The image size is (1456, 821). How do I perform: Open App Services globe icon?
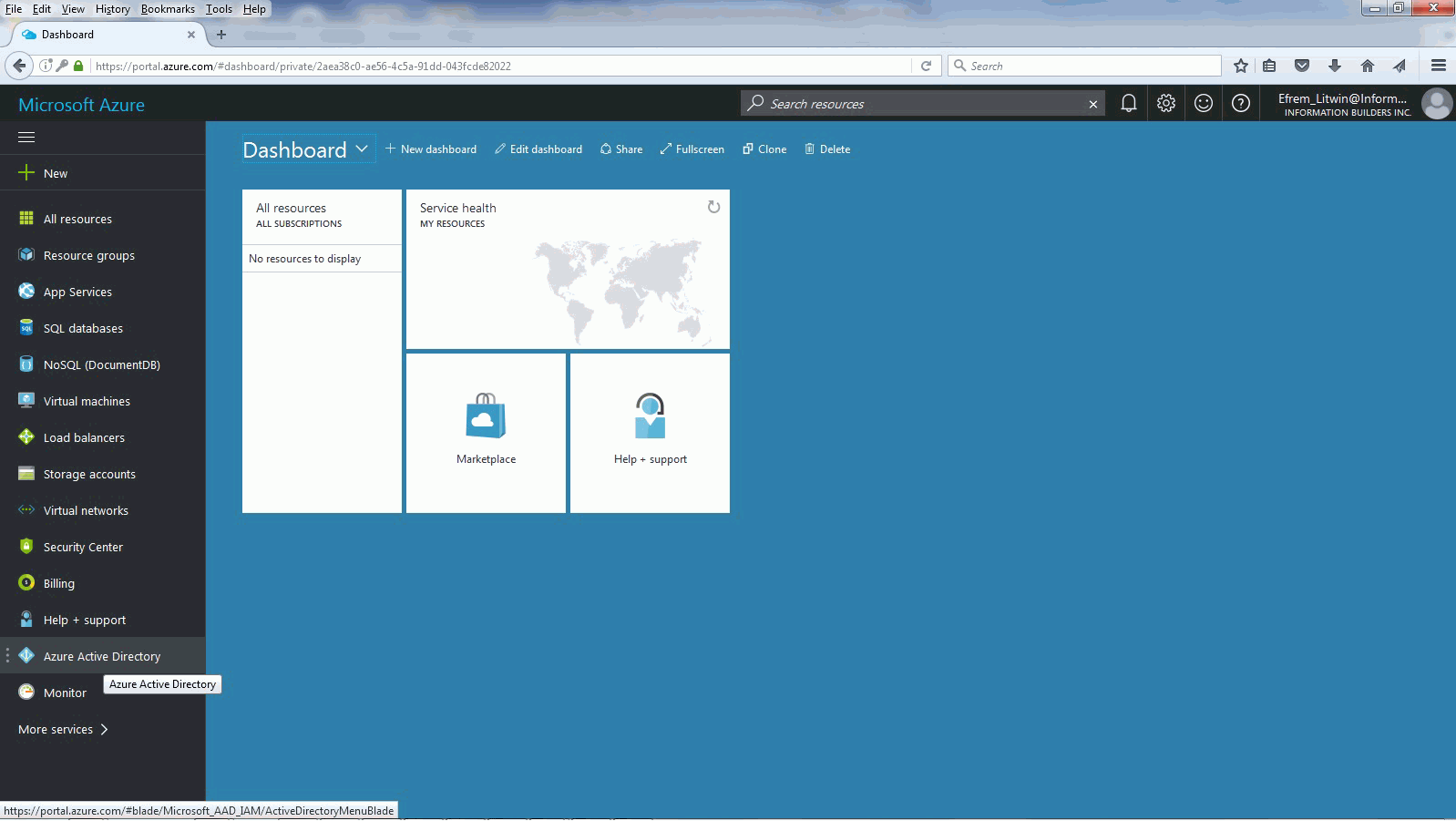[26, 292]
